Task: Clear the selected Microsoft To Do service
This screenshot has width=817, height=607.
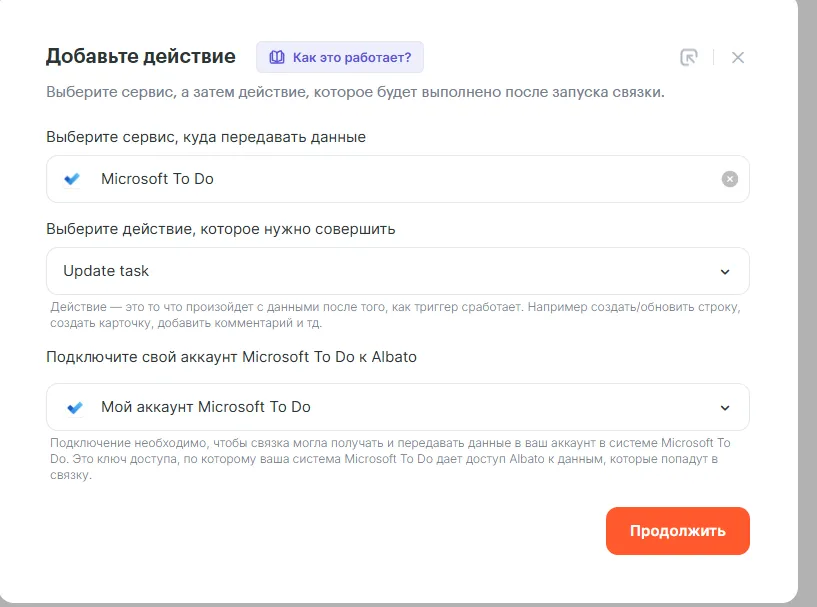Action: (730, 179)
